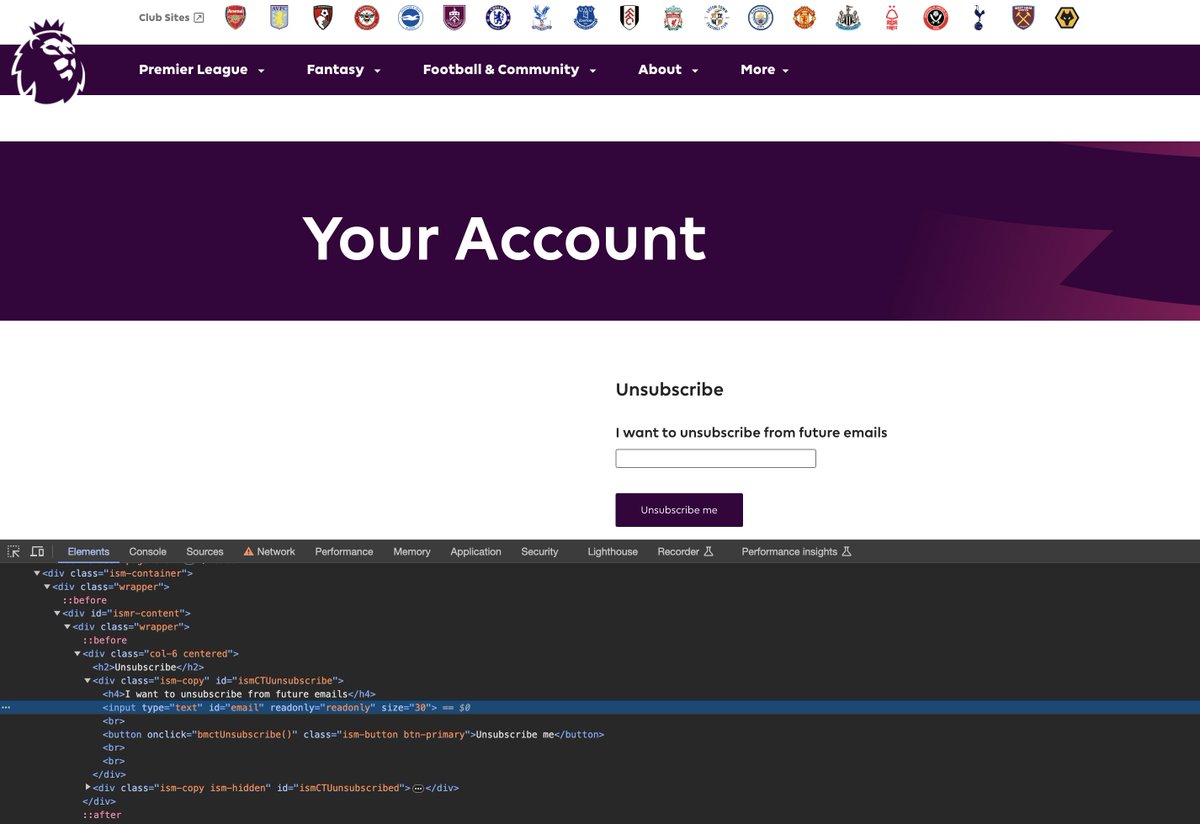
Task: Open the Manchester City club badge
Action: pos(761,17)
